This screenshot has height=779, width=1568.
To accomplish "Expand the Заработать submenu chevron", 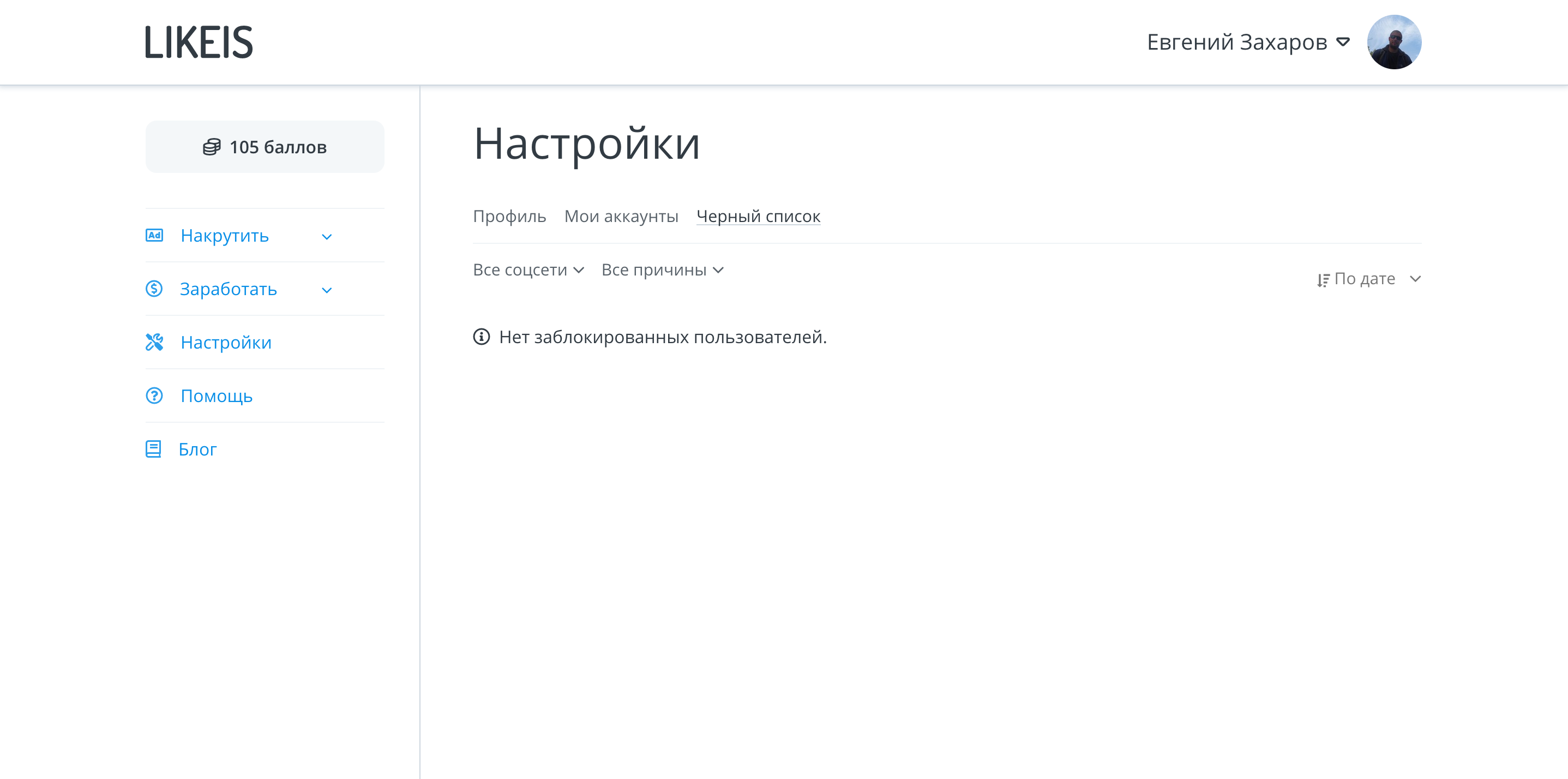I will pyautogui.click(x=327, y=290).
